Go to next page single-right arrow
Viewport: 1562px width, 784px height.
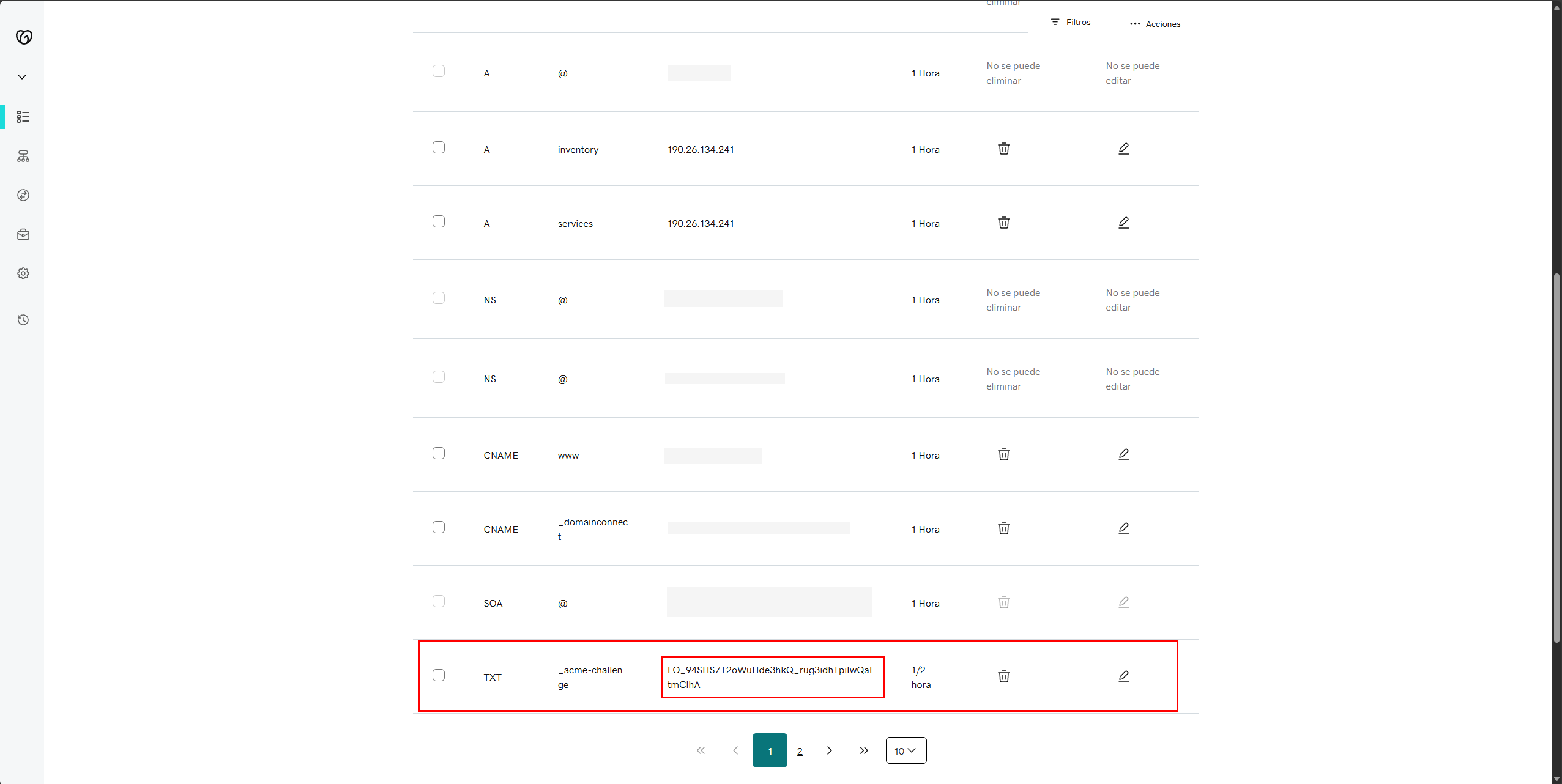click(830, 750)
